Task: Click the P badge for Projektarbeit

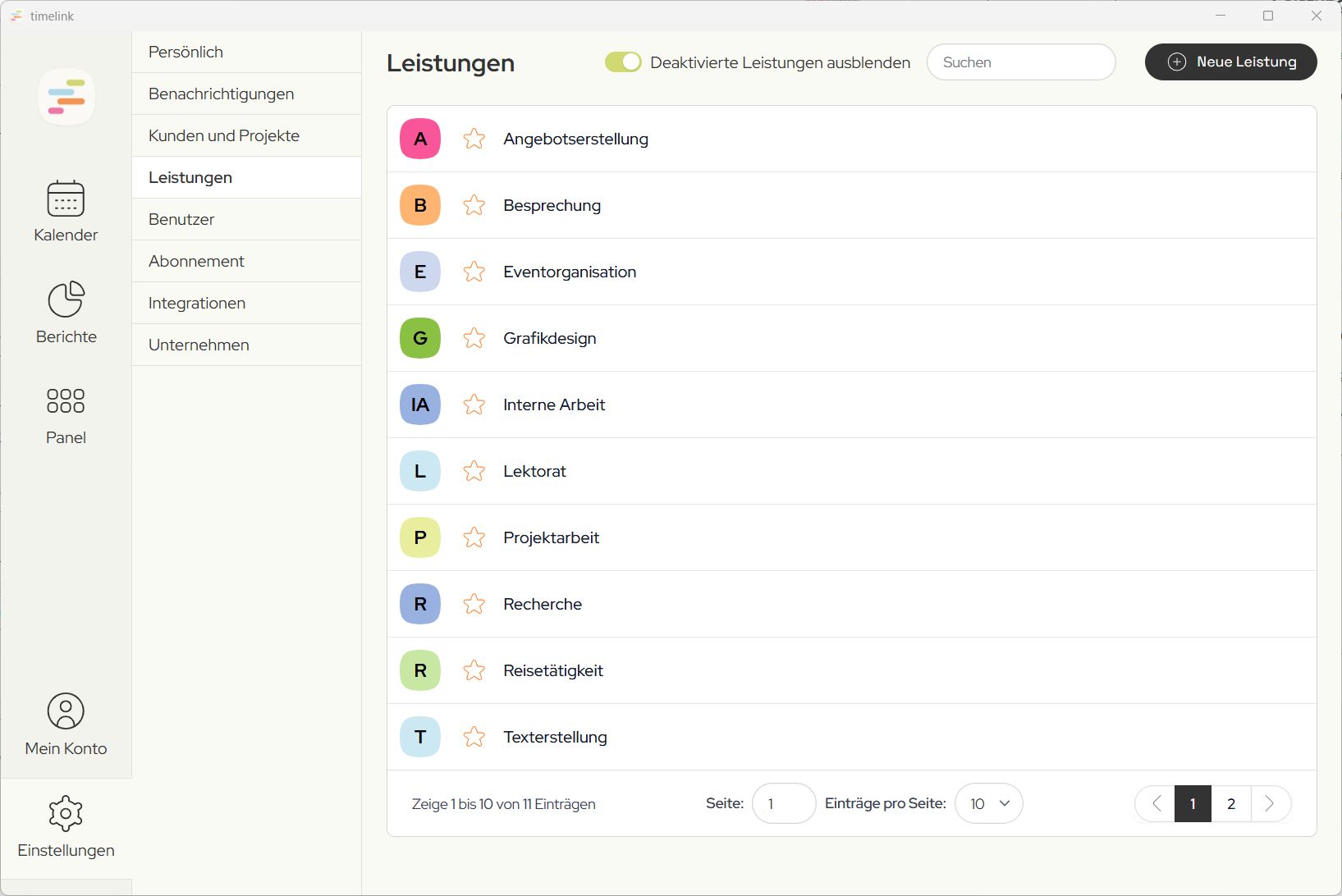Action: point(420,537)
